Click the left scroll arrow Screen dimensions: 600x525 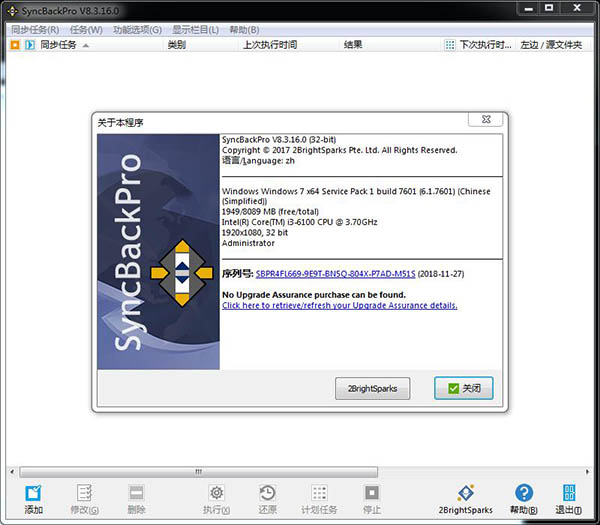12,472
